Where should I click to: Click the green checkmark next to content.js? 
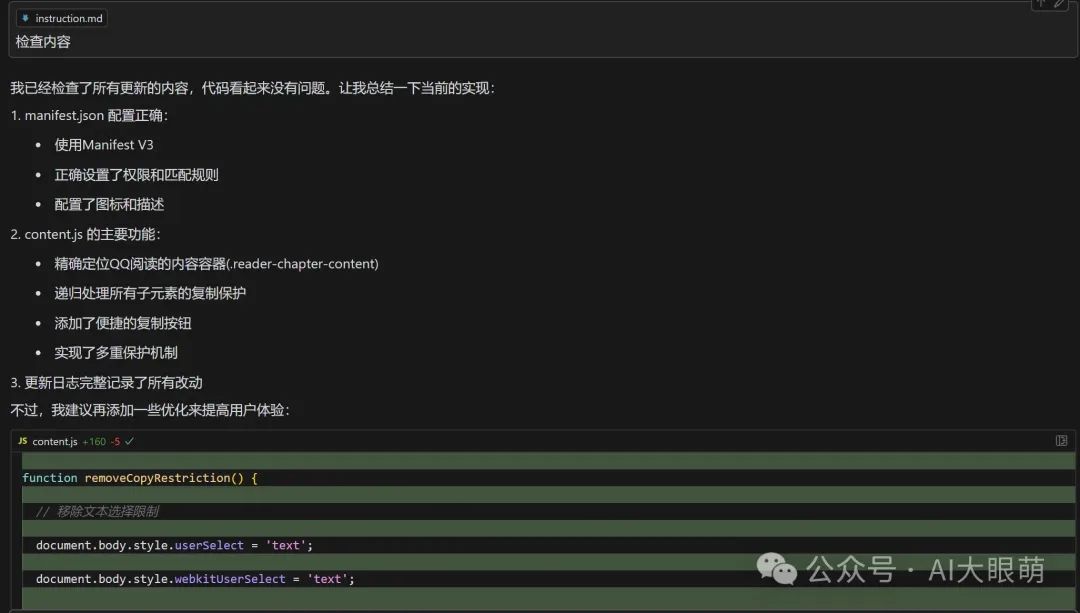pyautogui.click(x=130, y=441)
